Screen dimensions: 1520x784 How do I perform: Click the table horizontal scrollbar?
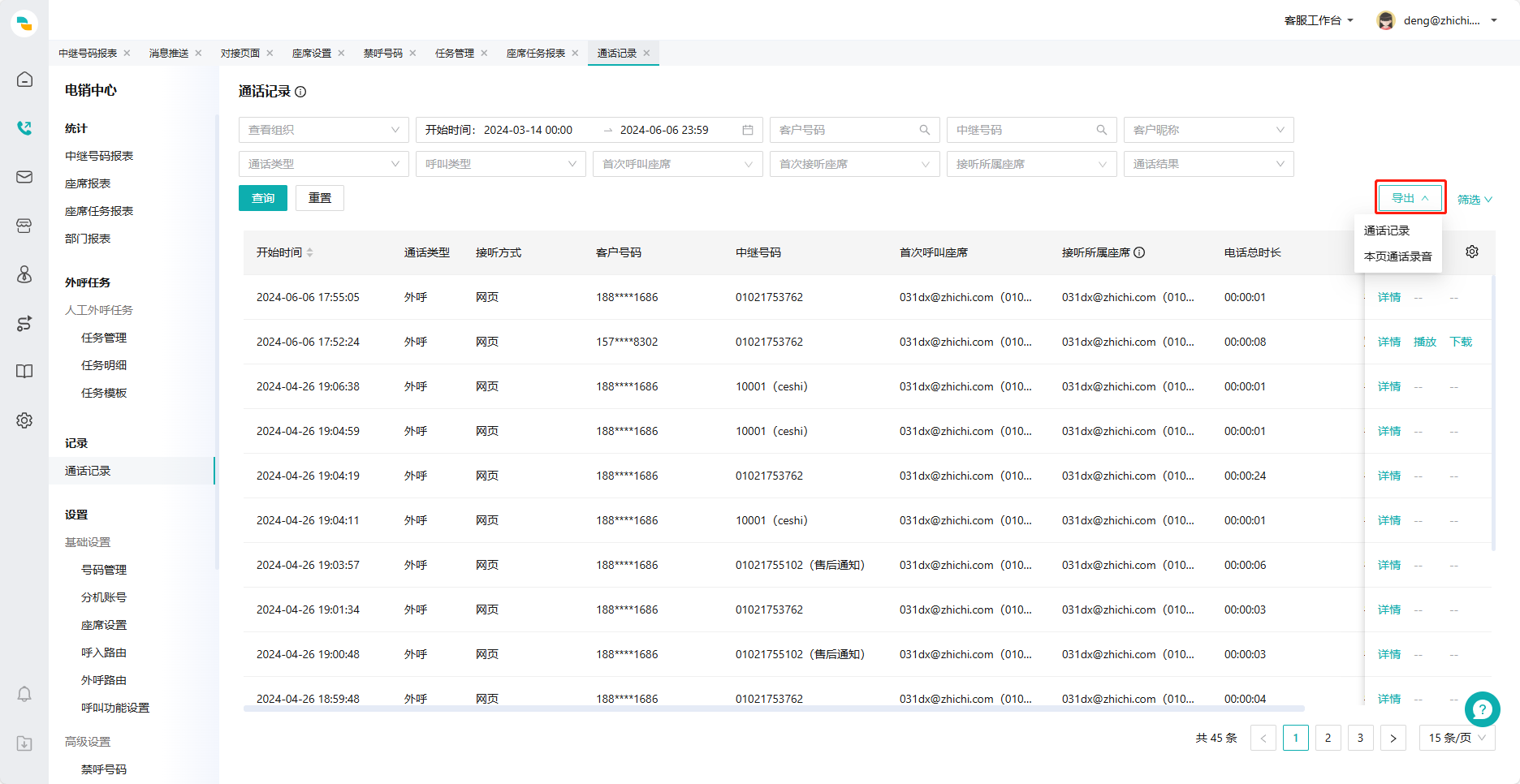click(774, 709)
